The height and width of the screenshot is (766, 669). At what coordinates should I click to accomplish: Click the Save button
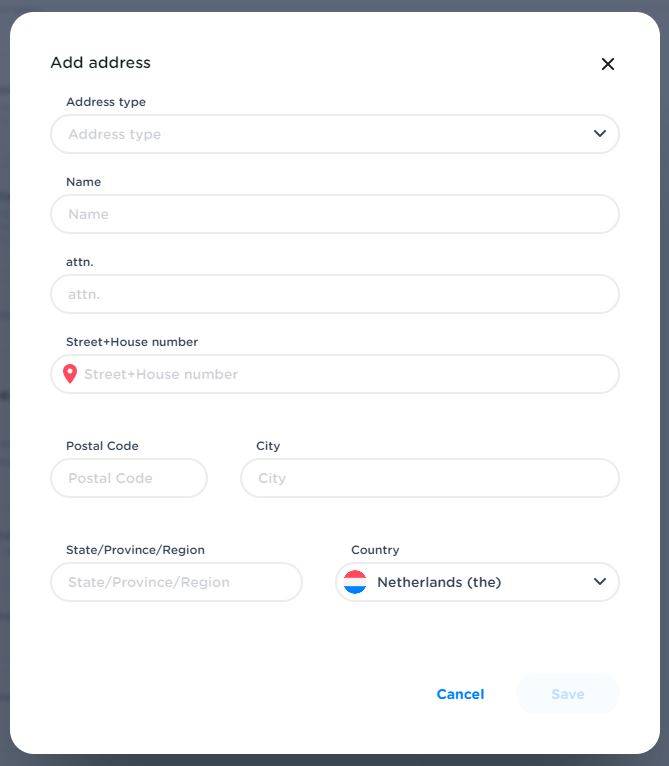coord(567,694)
